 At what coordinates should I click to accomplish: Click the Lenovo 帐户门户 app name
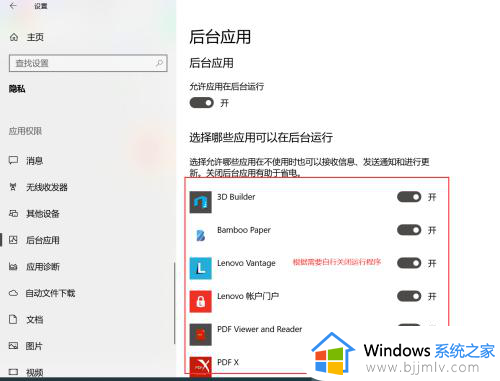tap(248, 296)
